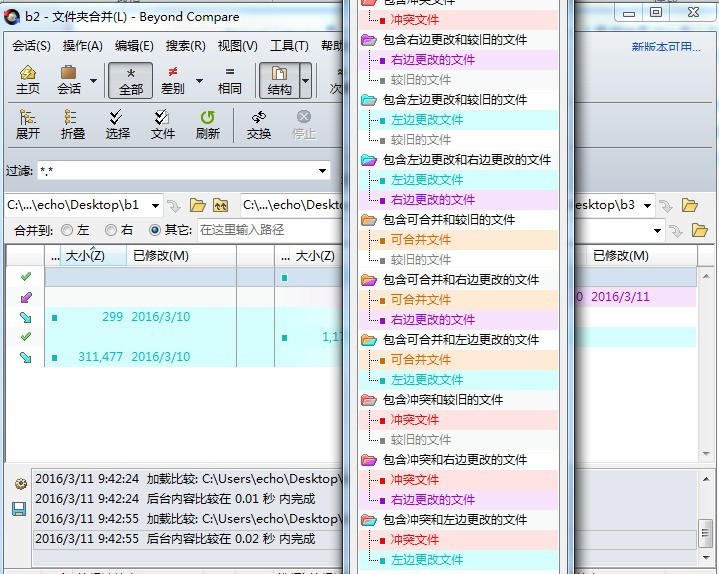719x574 pixels.
Task: Toggle the Show All (全部) filter button
Action: pos(131,81)
